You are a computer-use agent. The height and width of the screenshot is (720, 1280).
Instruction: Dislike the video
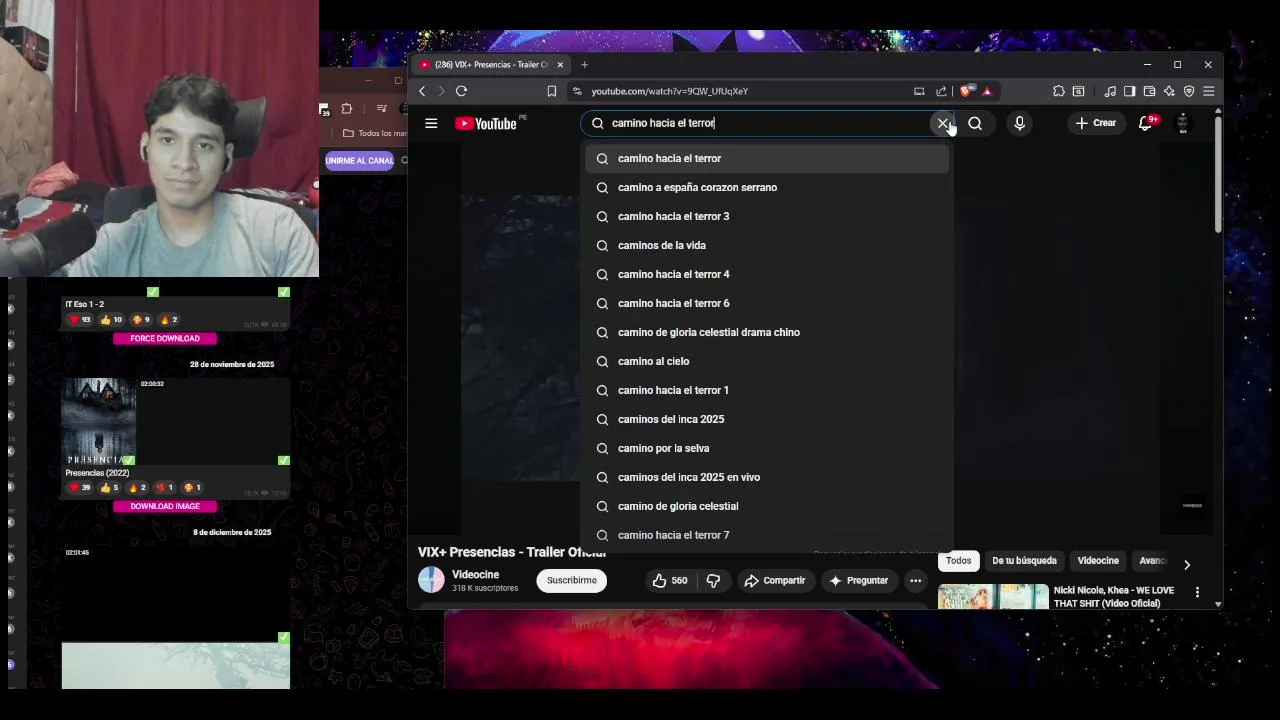pos(713,580)
